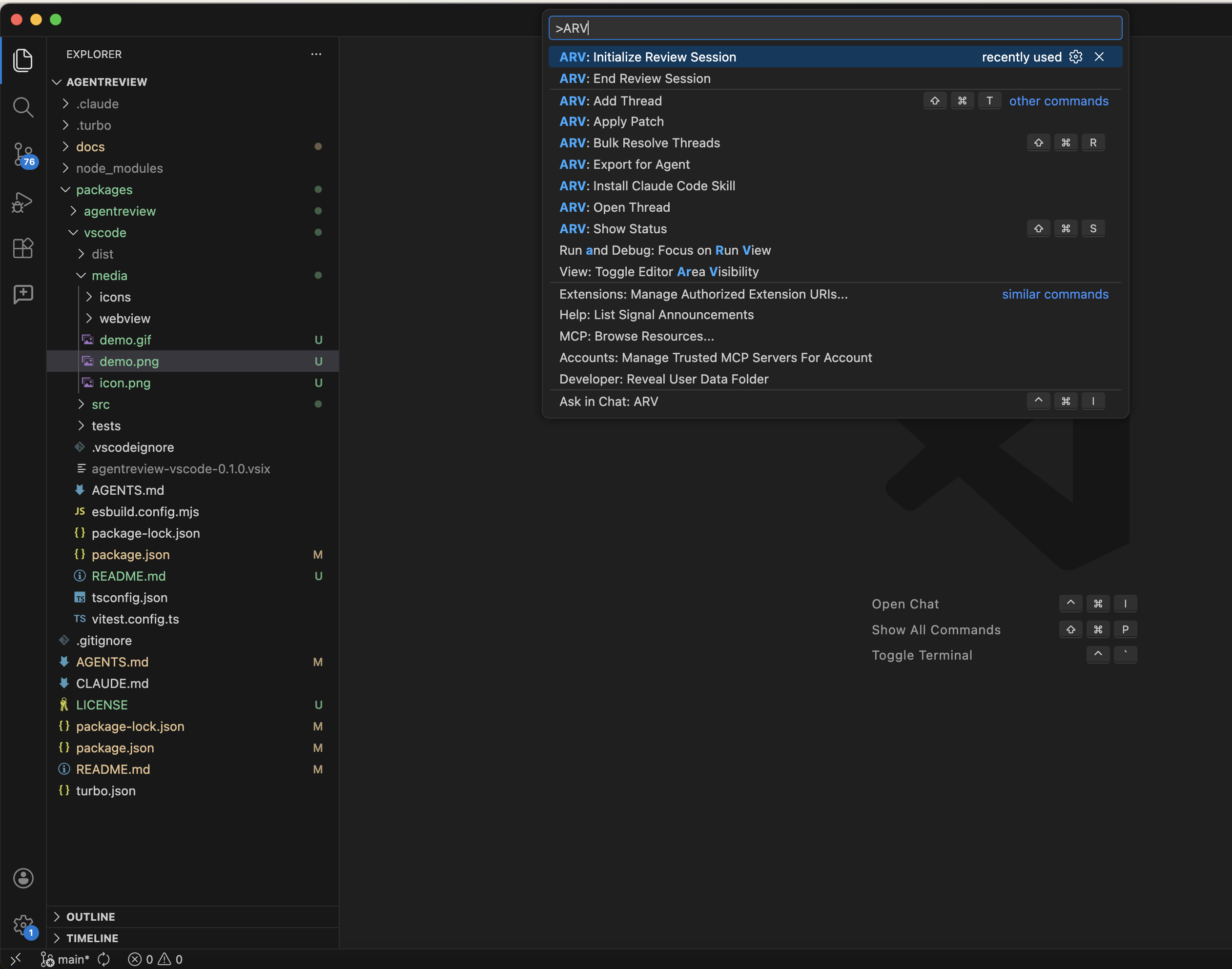Open the Run and Debug view
The image size is (1232, 969).
pos(23,202)
